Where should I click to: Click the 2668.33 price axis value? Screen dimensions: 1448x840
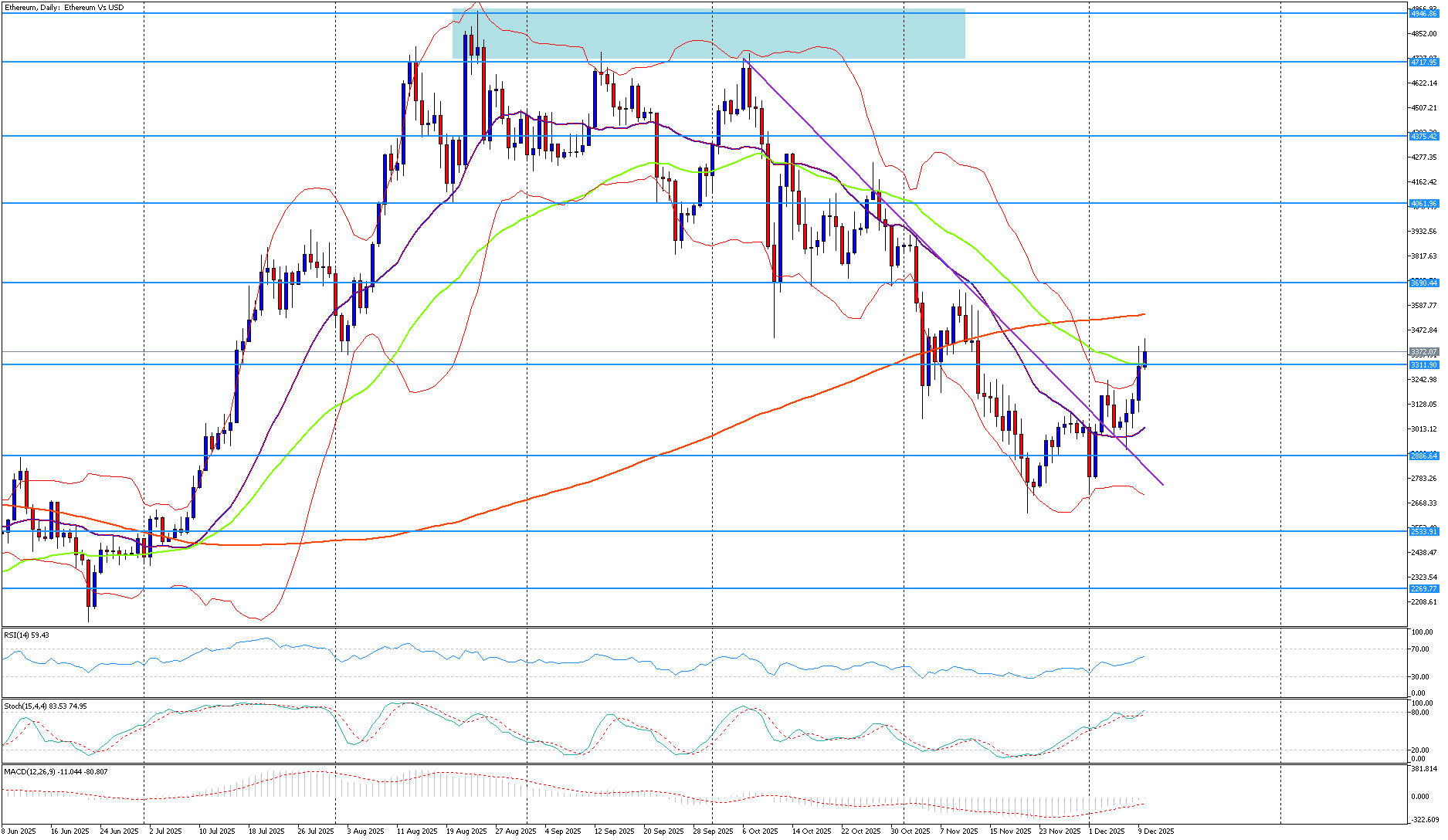[x=1424, y=503]
